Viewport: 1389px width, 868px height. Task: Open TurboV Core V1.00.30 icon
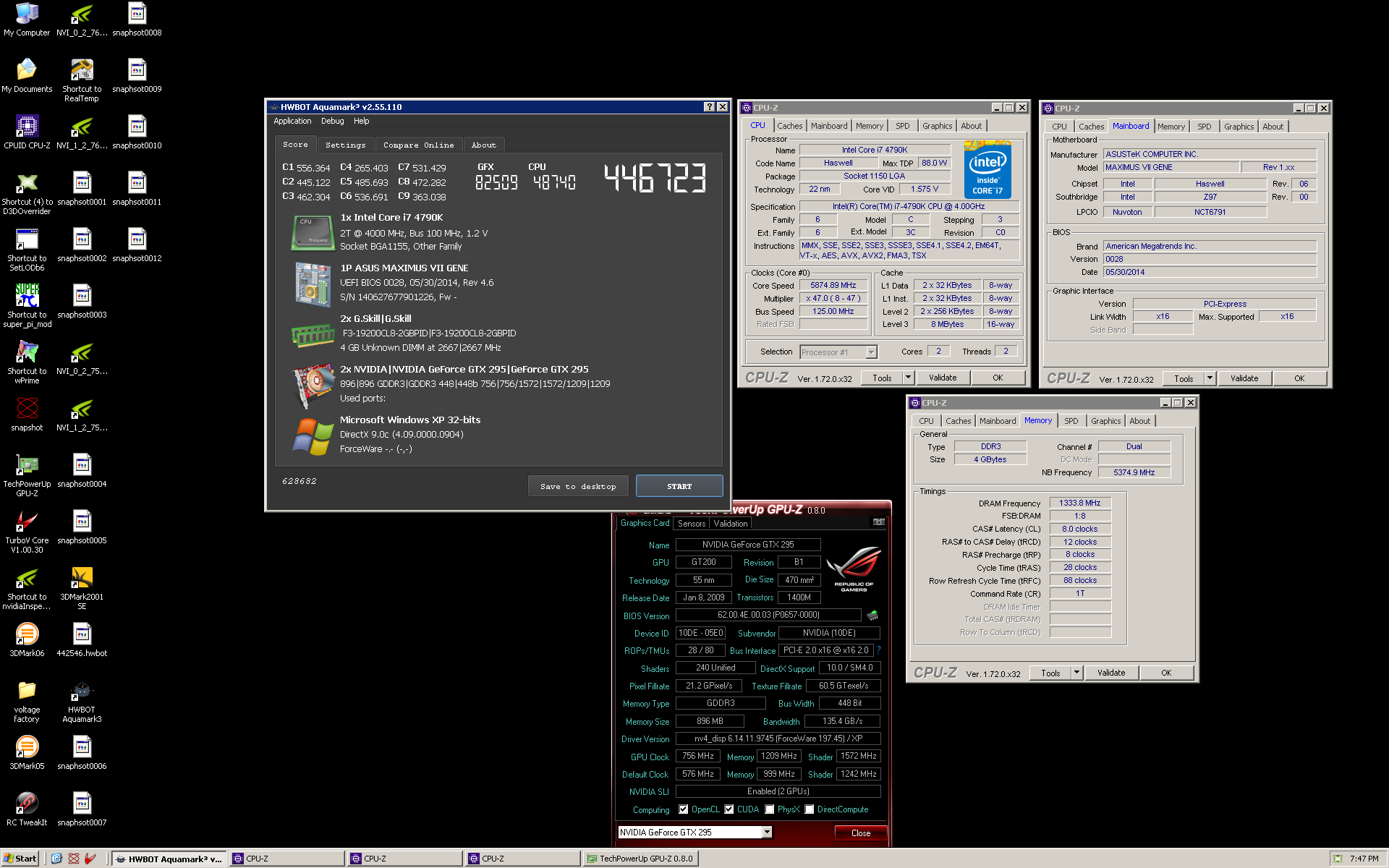(x=27, y=531)
